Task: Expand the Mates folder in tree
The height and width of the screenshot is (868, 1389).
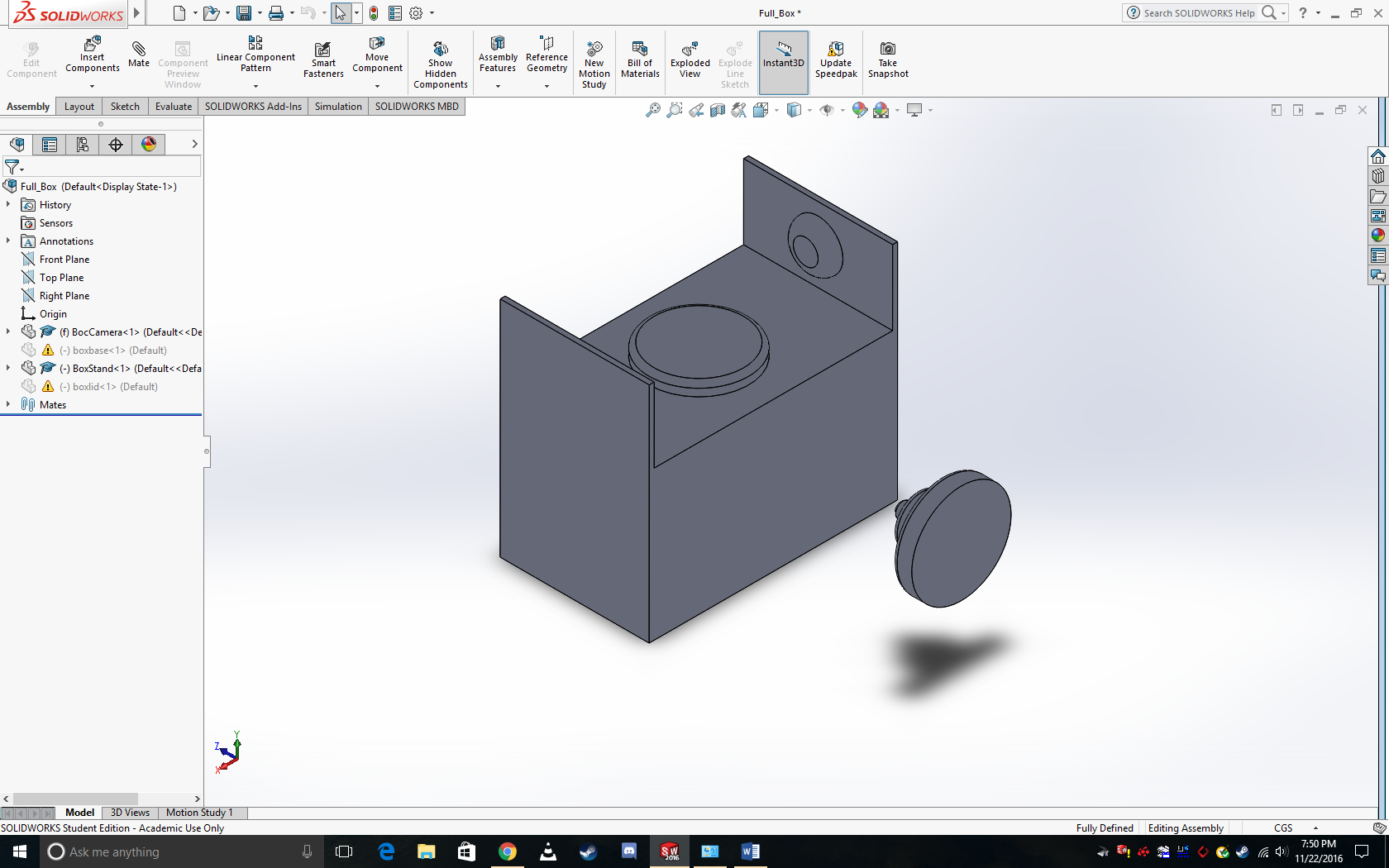Action: pos(8,404)
